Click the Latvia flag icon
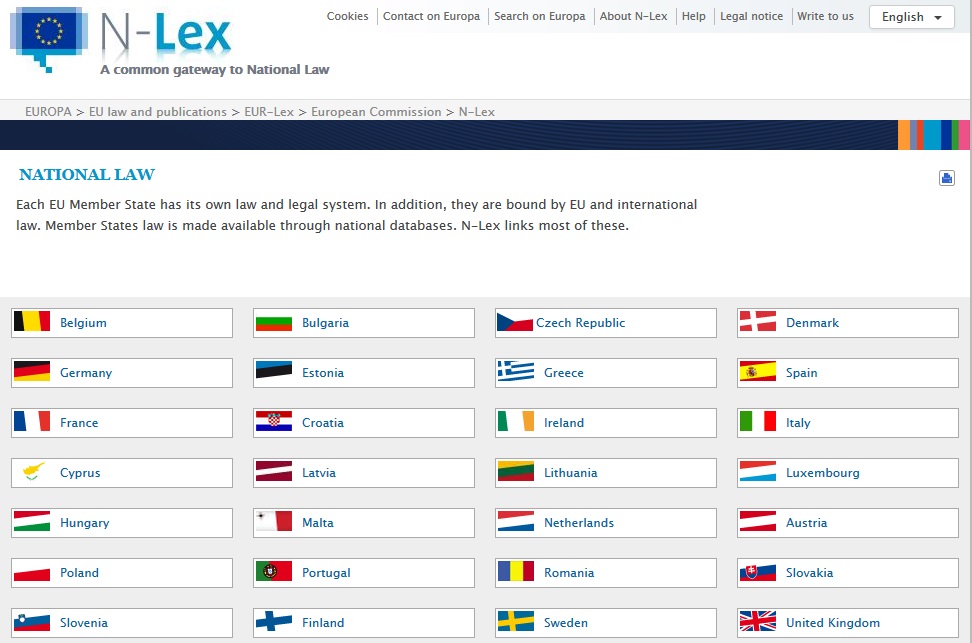The width and height of the screenshot is (972, 643). pos(273,472)
